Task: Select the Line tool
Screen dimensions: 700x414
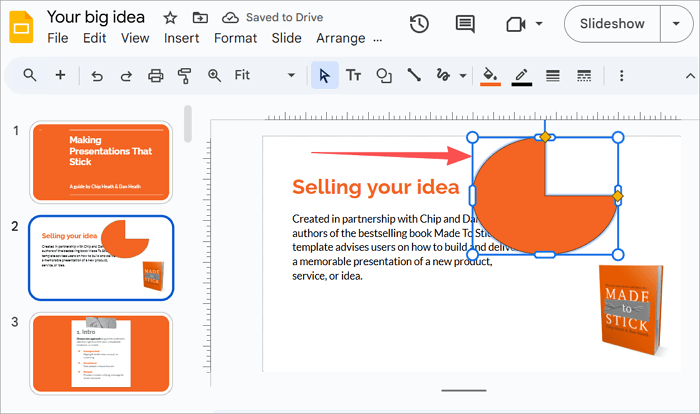Action: pyautogui.click(x=414, y=75)
